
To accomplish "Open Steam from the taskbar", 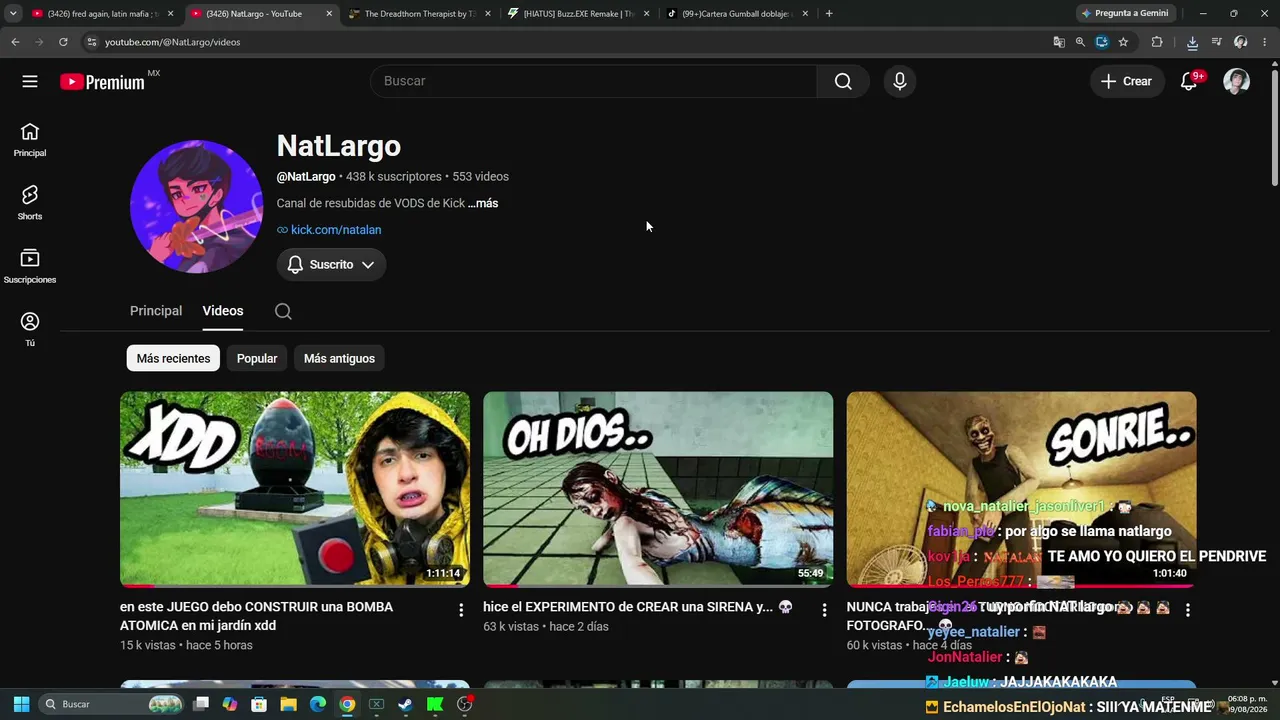I will [x=405, y=704].
